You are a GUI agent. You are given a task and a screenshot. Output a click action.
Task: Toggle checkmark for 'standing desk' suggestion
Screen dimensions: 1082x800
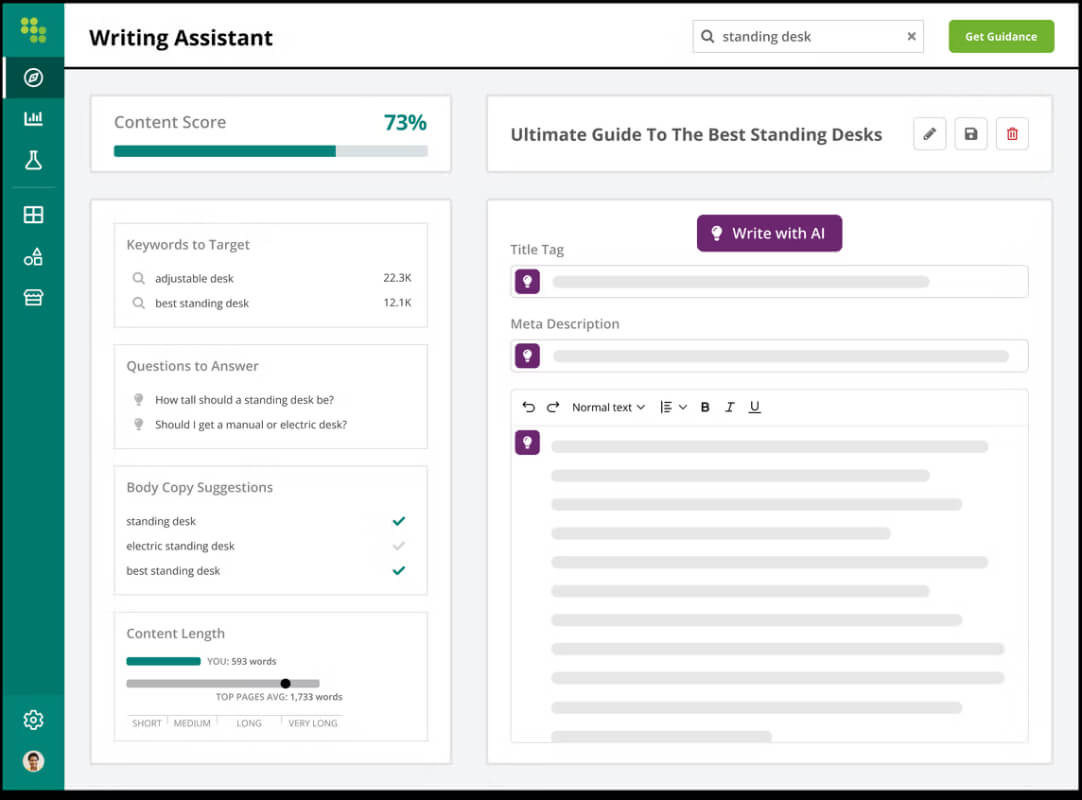[x=399, y=521]
